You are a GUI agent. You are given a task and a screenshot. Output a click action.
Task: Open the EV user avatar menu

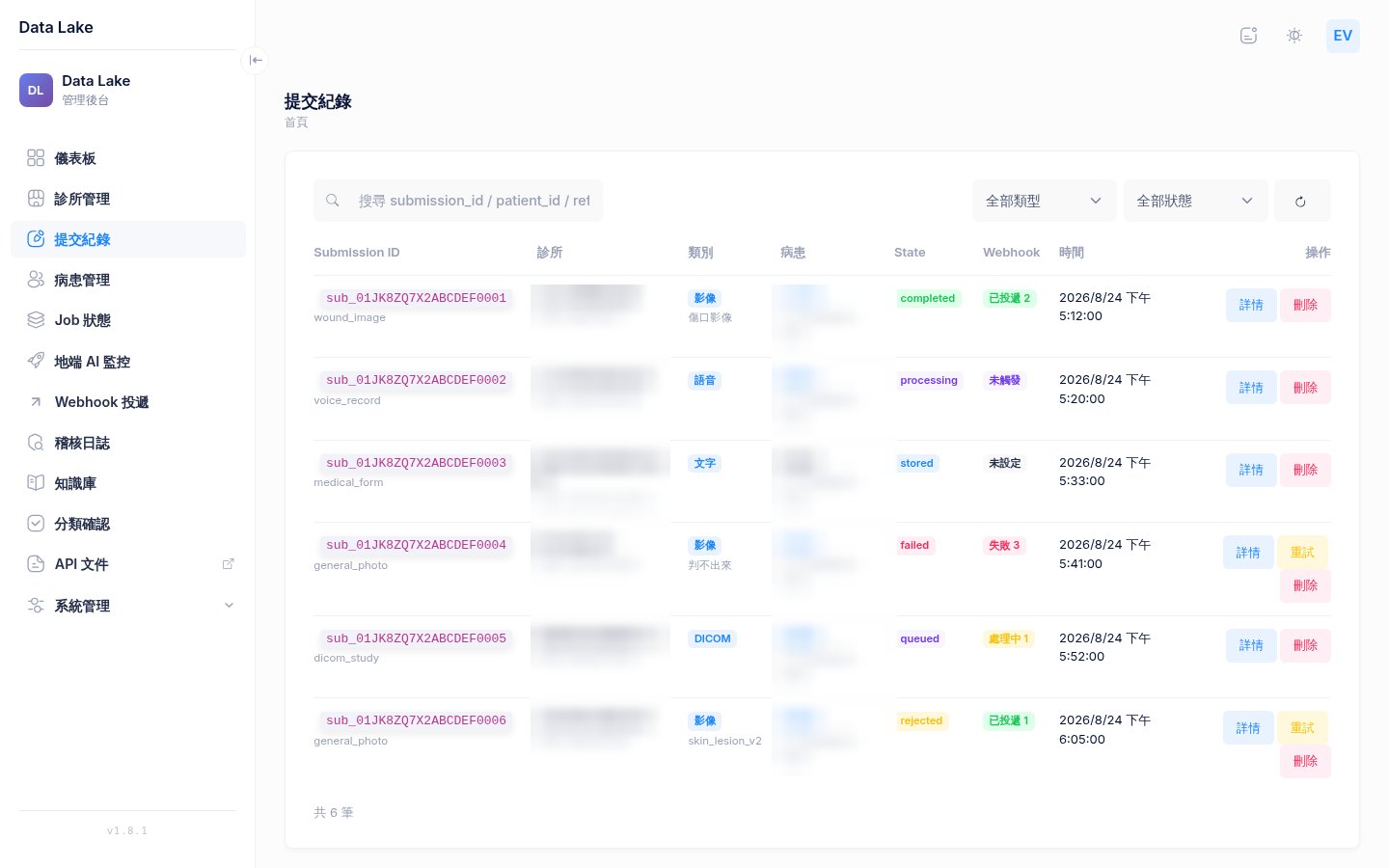pos(1343,36)
